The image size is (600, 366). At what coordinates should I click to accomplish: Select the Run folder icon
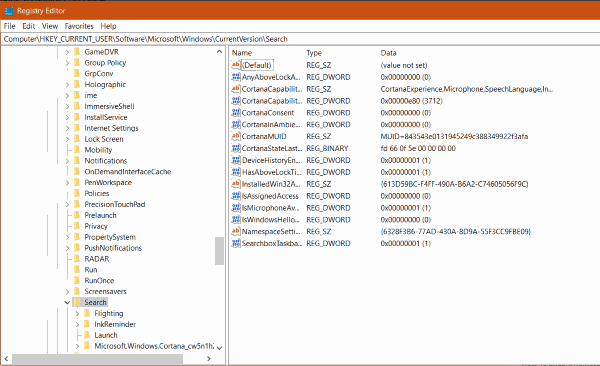pyautogui.click(x=77, y=270)
